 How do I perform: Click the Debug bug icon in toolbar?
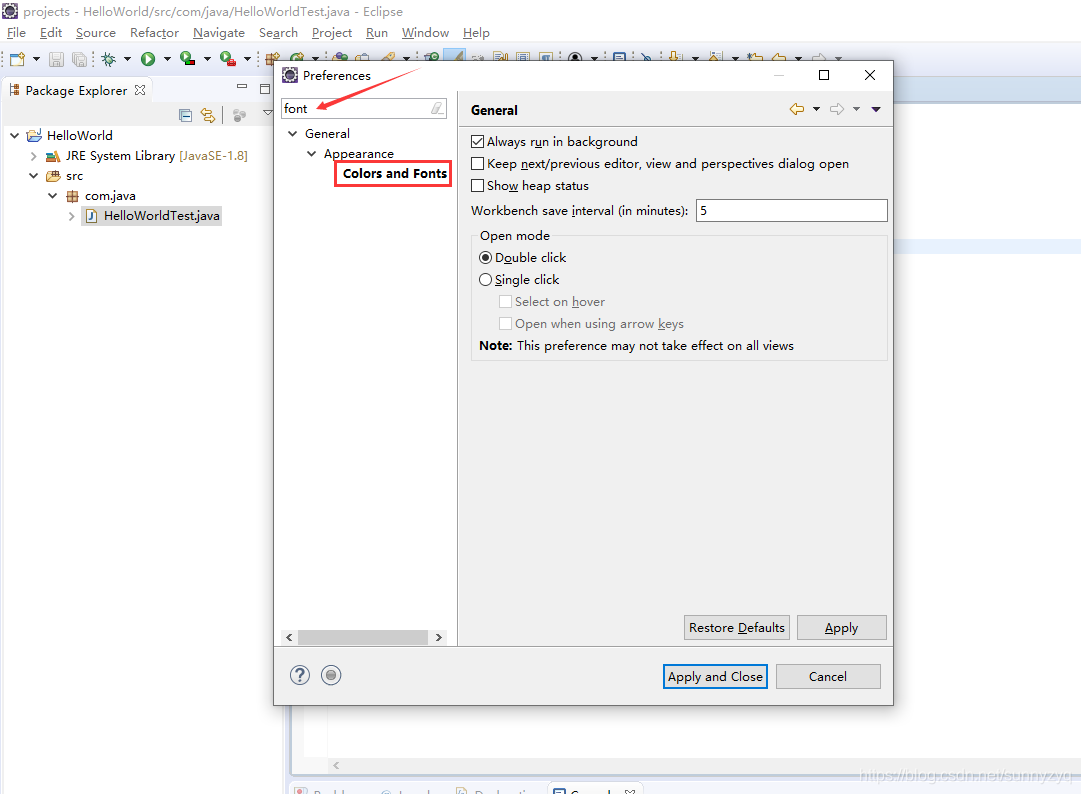109,59
